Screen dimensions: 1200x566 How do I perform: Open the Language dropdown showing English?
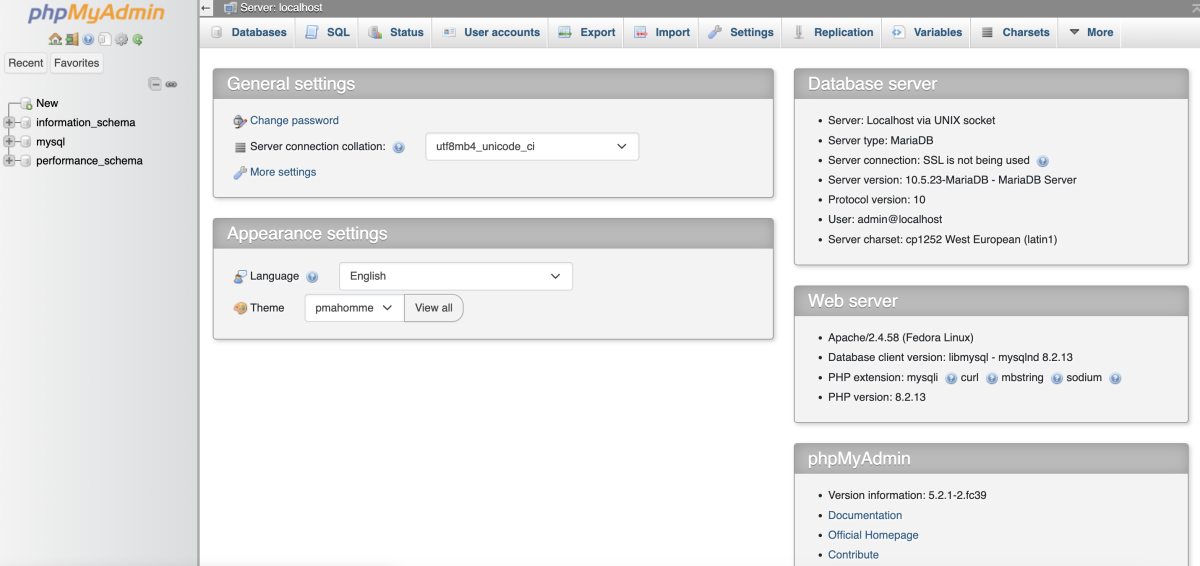point(455,276)
